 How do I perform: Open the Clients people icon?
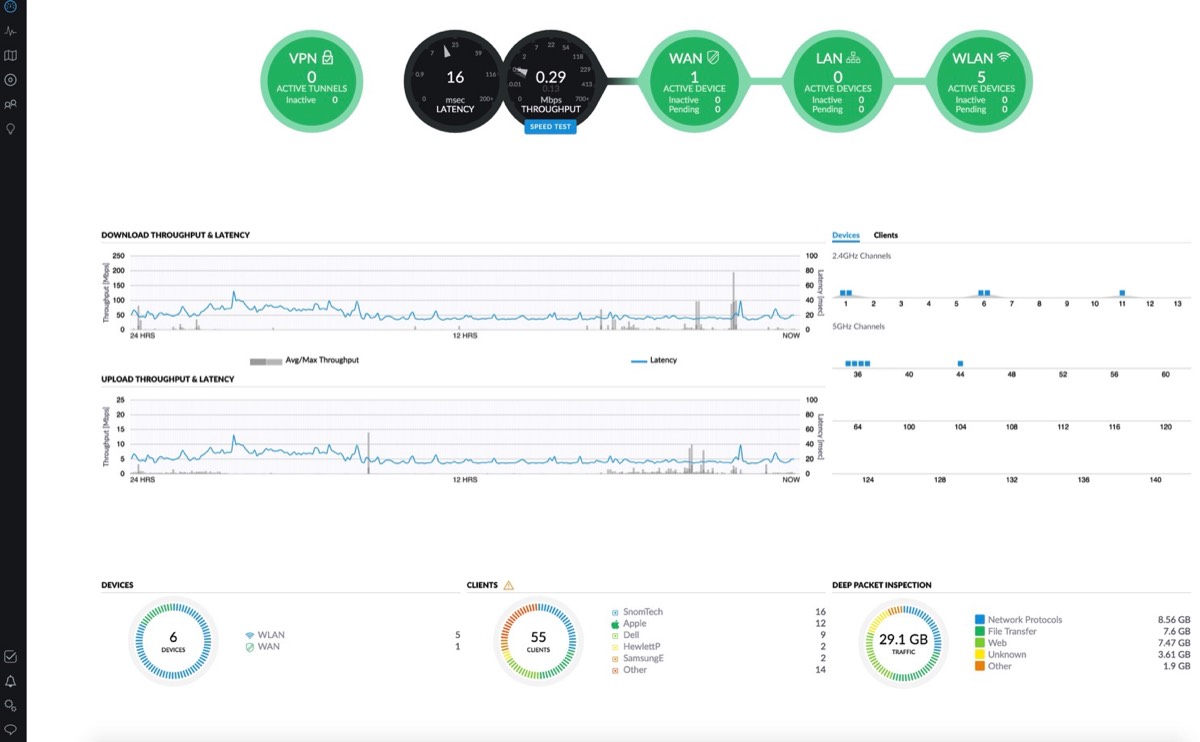pyautogui.click(x=11, y=104)
